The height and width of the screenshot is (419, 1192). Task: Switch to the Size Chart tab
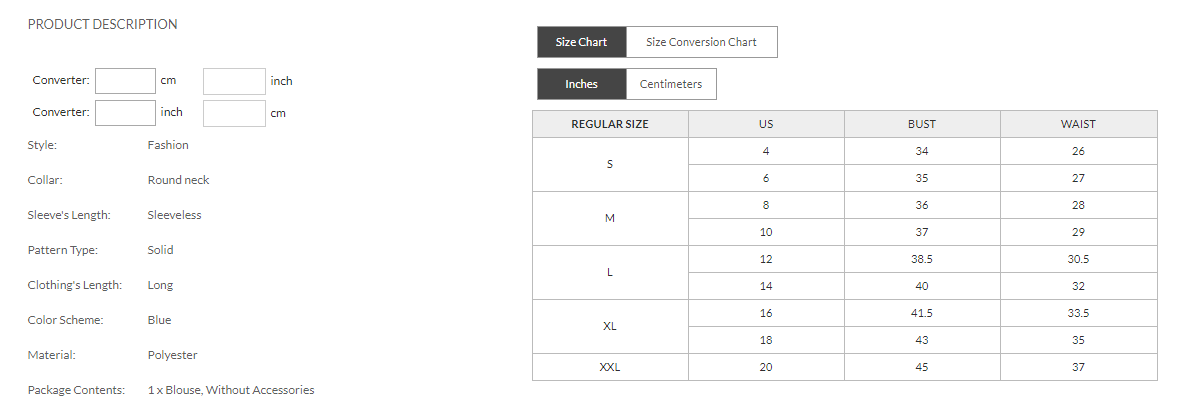click(581, 42)
